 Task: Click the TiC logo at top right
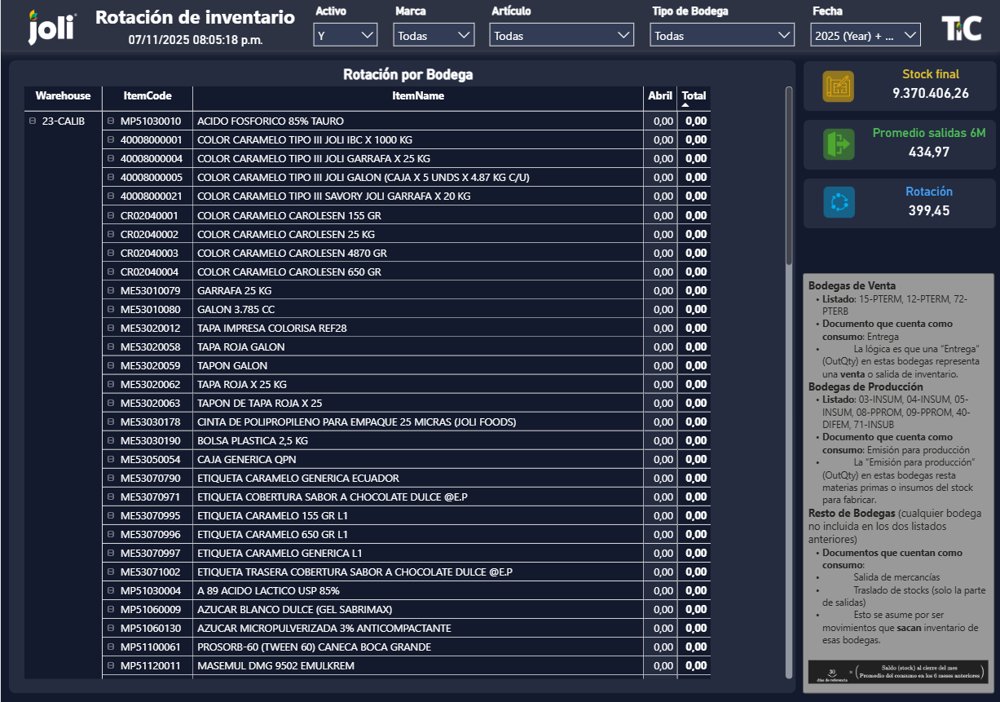962,28
